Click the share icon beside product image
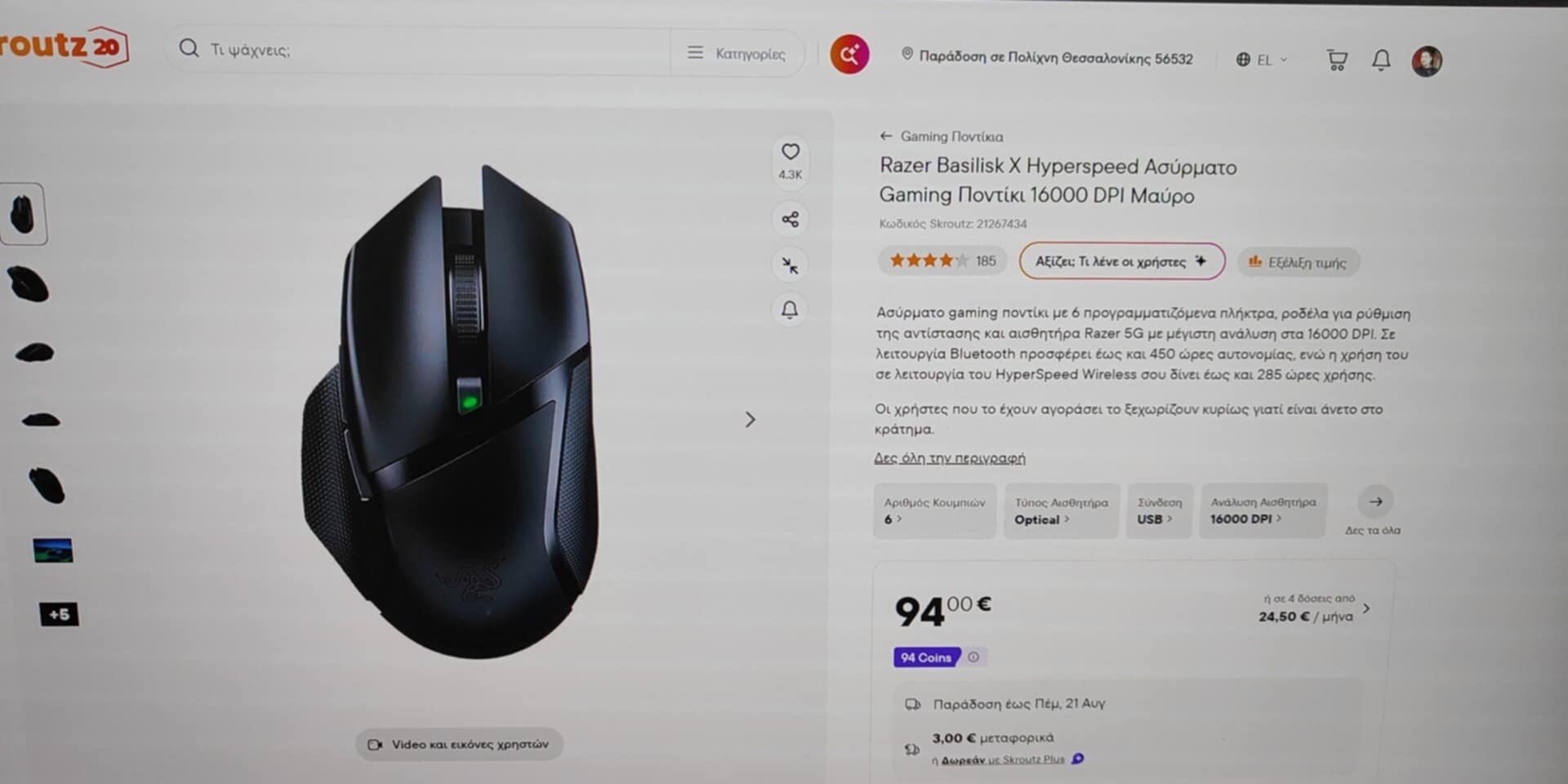Viewport: 1568px width, 784px height. (790, 219)
